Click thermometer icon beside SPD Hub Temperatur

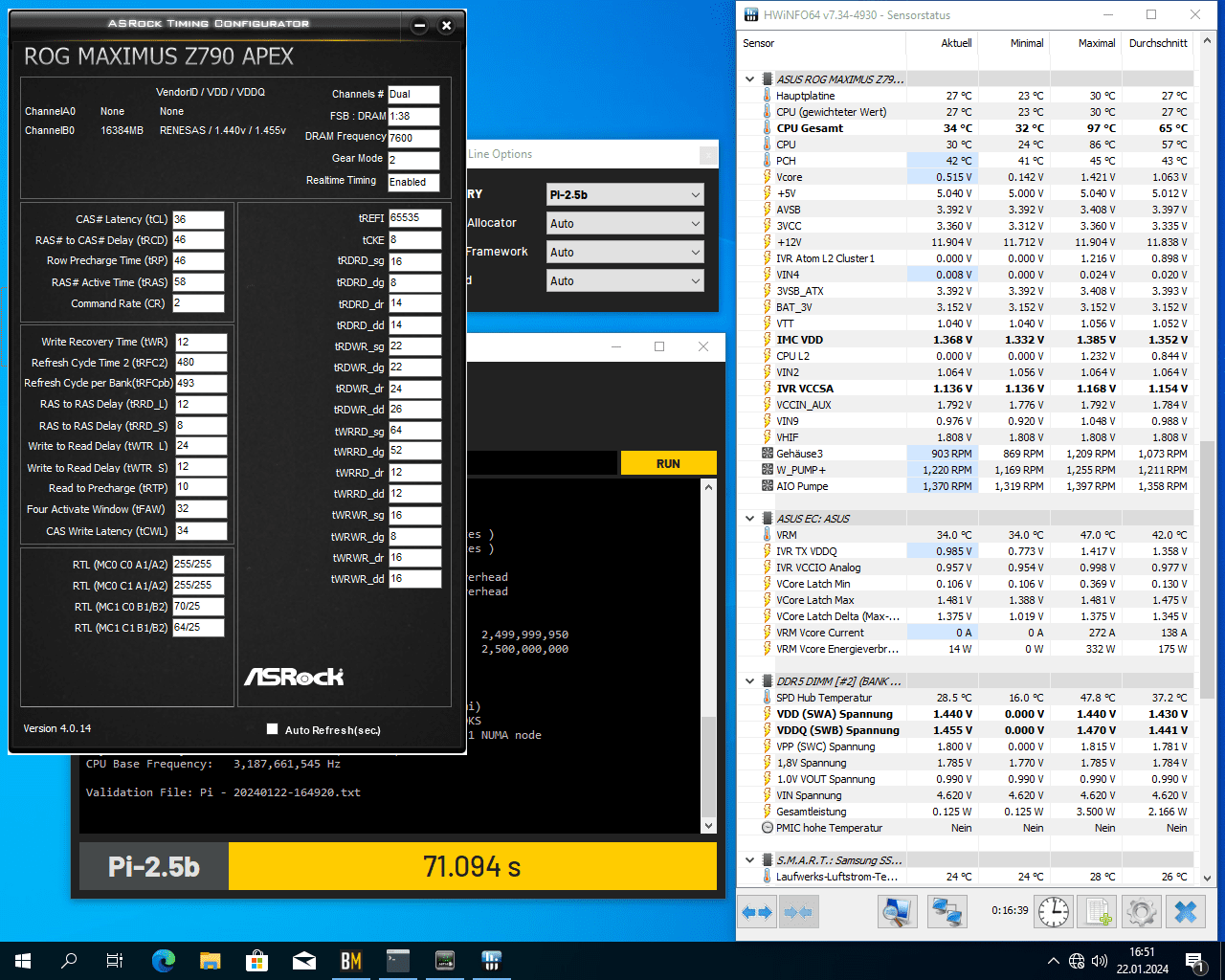[767, 698]
